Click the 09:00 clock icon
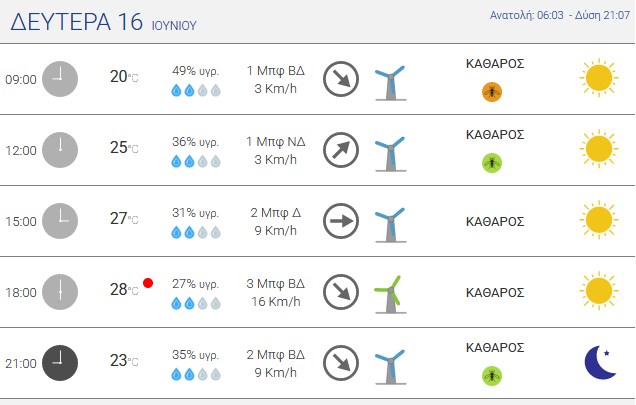Viewport: 636px width, 405px height. [60, 79]
